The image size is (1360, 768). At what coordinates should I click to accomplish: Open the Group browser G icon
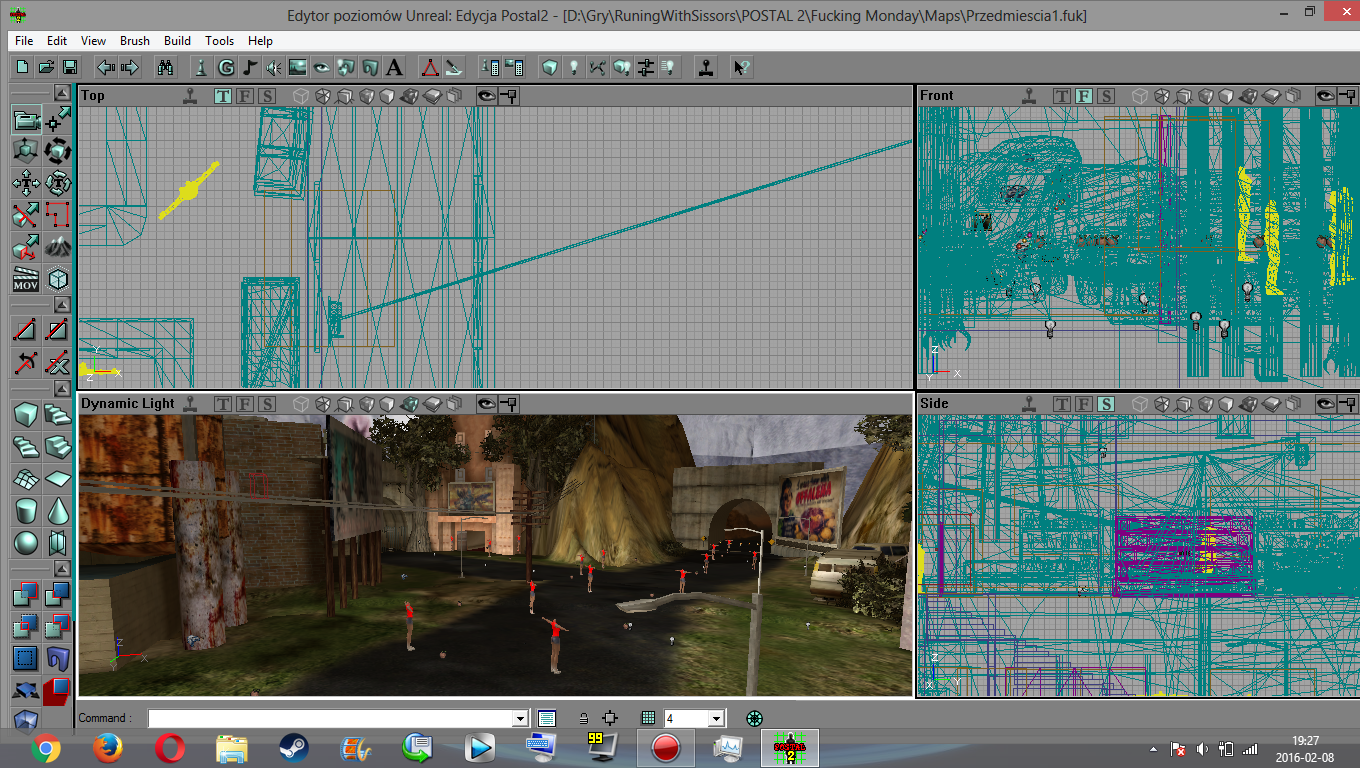(226, 67)
